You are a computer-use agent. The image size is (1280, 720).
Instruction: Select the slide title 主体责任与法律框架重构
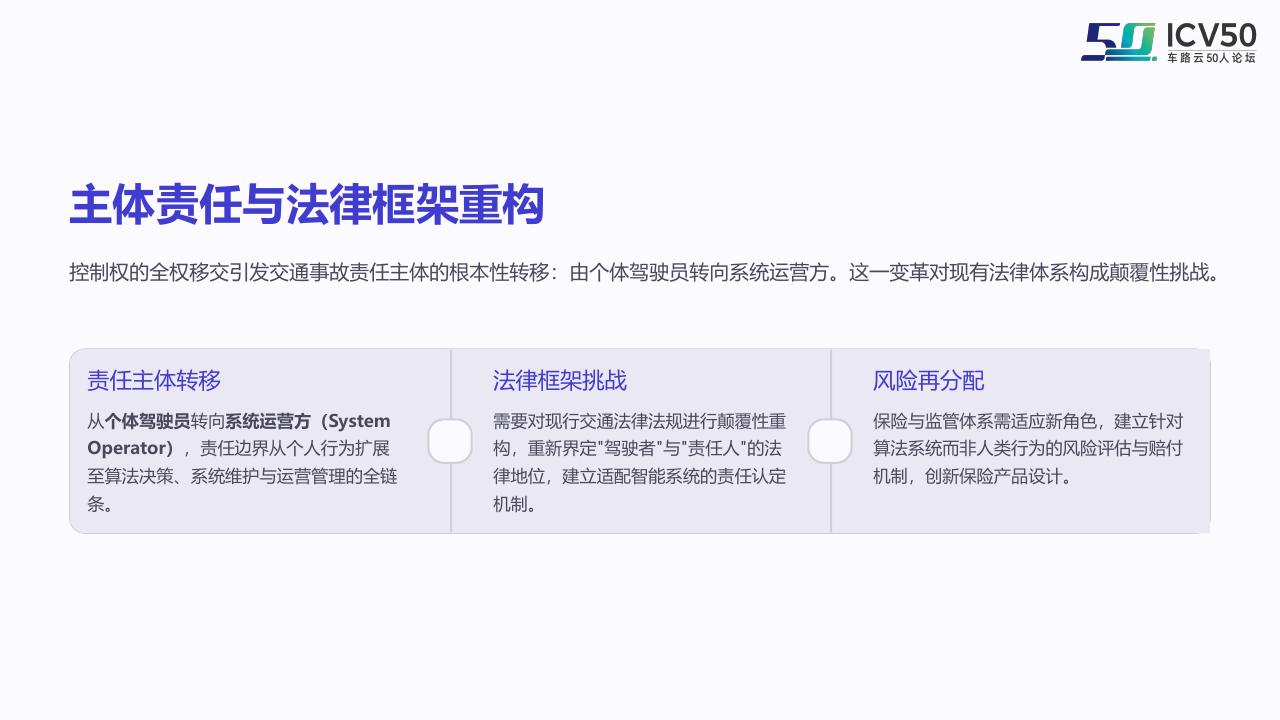click(306, 205)
